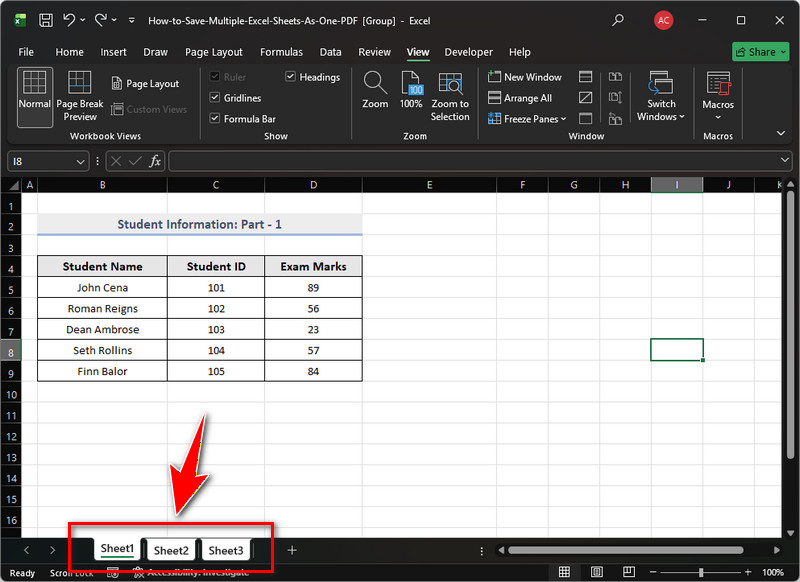This screenshot has height=582, width=800.
Task: Open the Page Layout ribbon tab
Action: pos(214,52)
